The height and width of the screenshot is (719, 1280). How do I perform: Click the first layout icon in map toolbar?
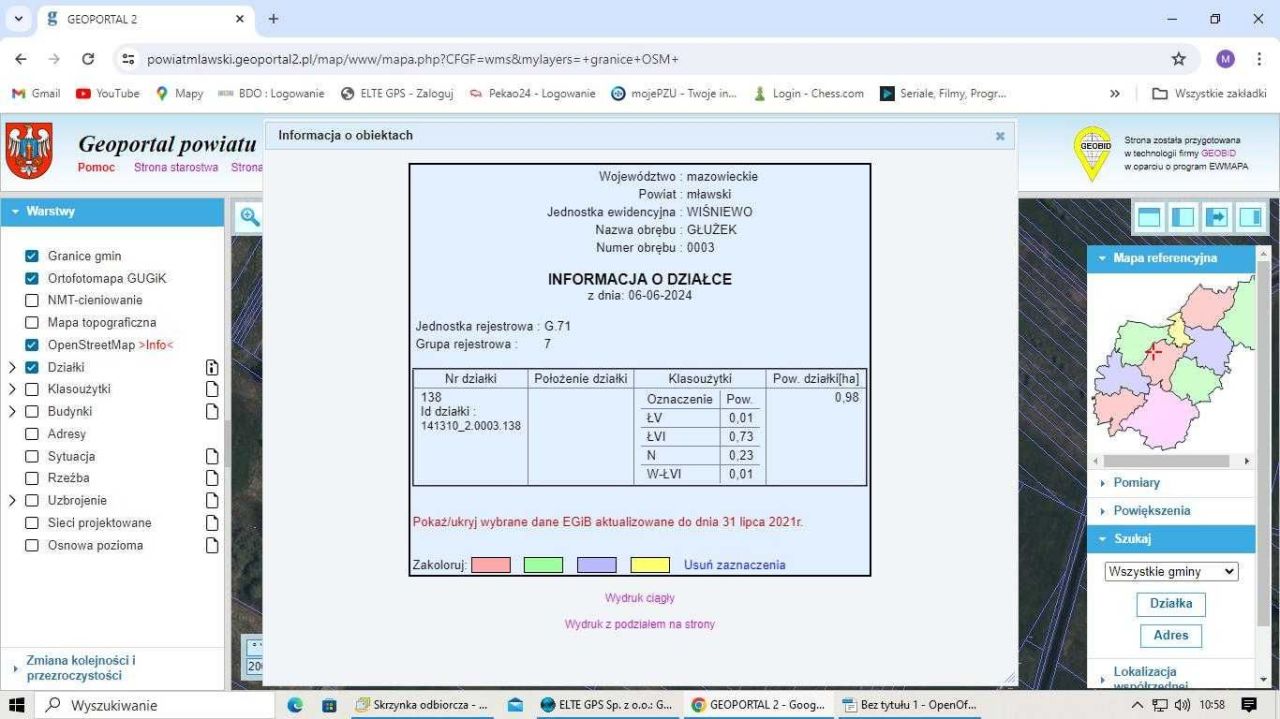point(1149,217)
